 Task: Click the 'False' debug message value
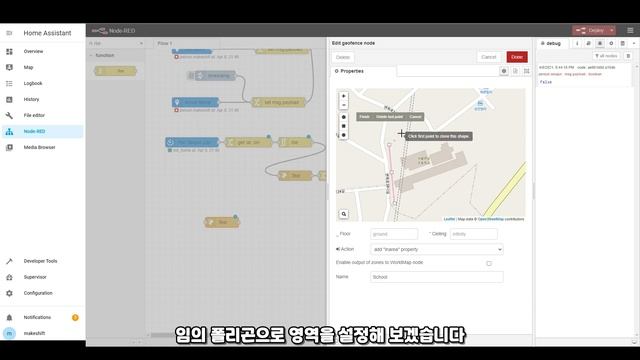546,82
